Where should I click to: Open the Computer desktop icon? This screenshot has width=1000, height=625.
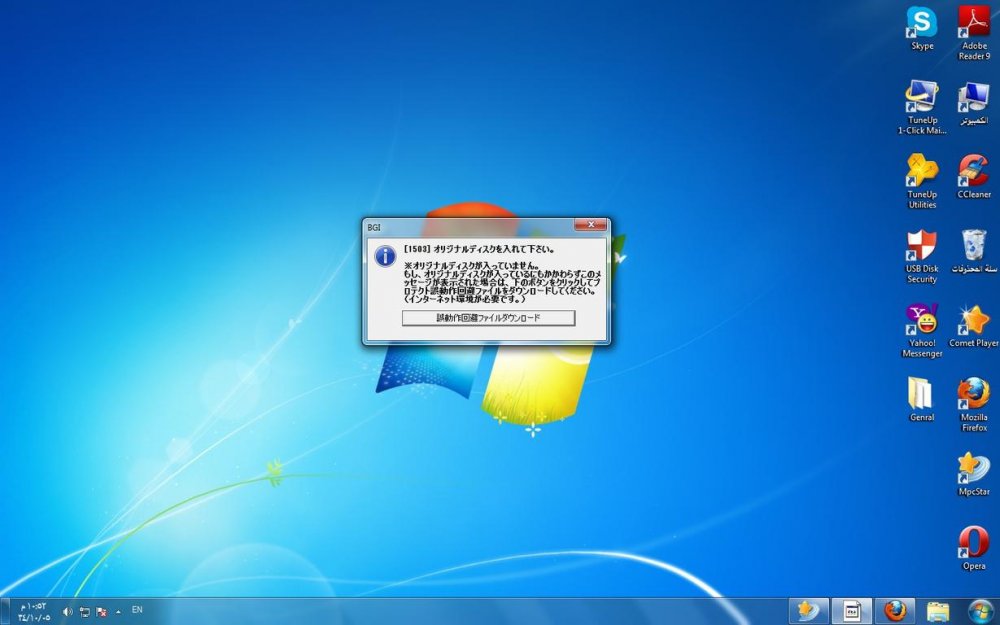pos(973,98)
